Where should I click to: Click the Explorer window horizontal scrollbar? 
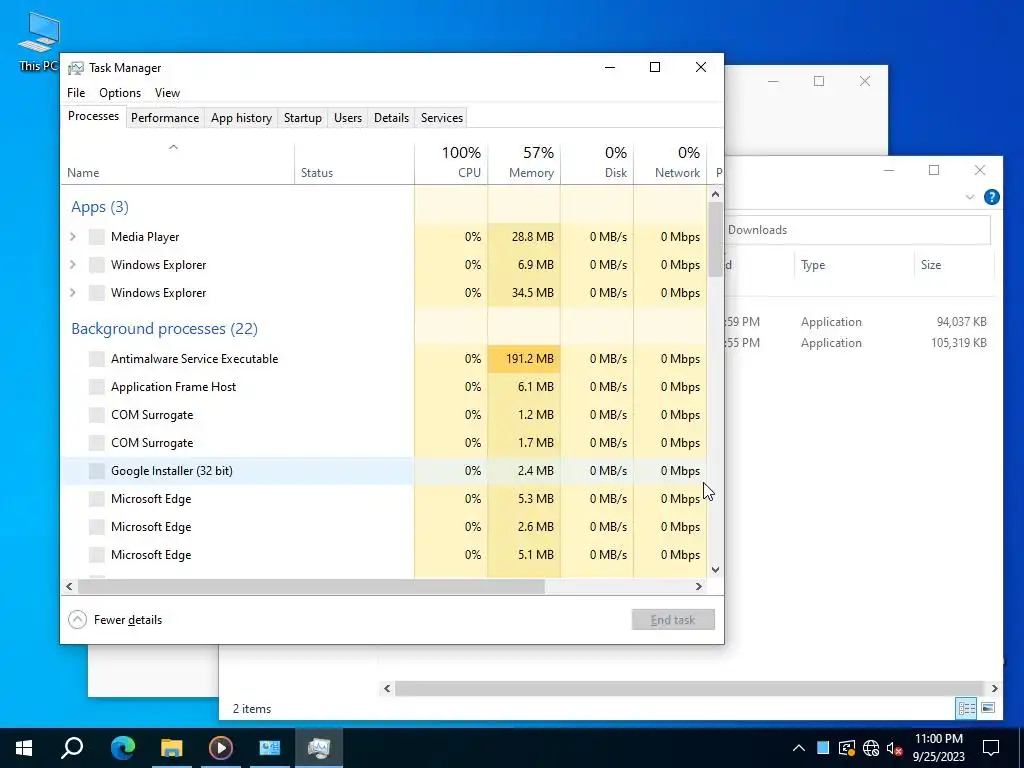pos(690,688)
